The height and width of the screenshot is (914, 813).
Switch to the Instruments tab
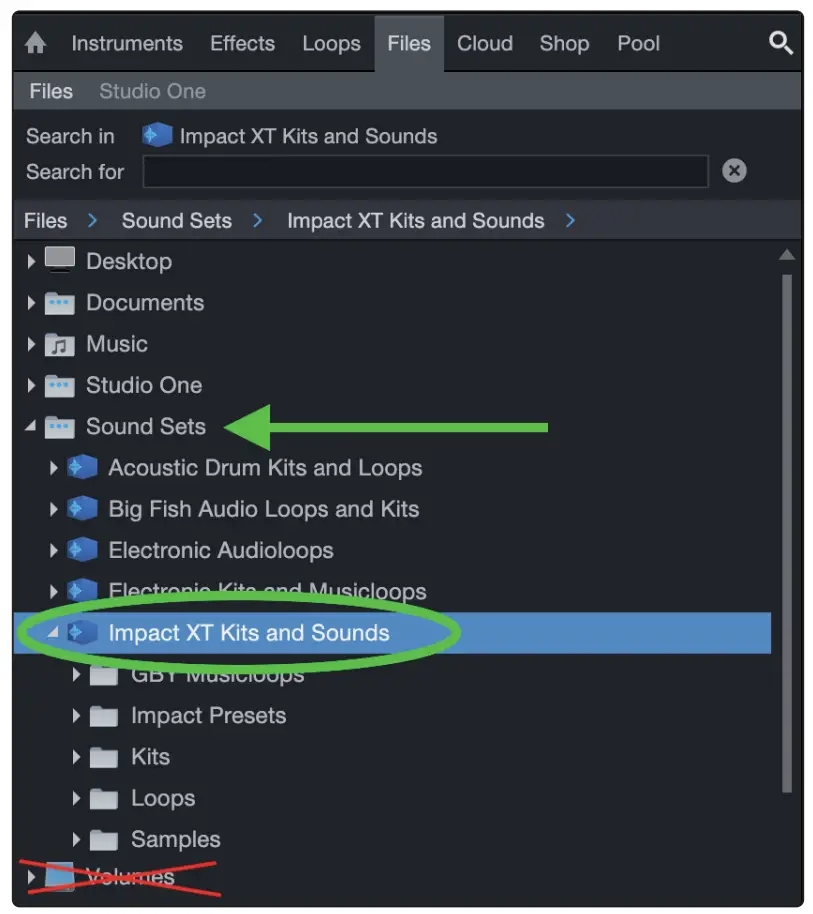(x=127, y=44)
